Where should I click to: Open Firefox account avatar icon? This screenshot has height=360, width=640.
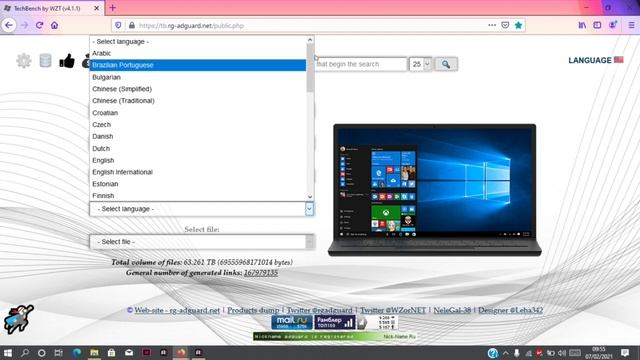pyautogui.click(x=613, y=25)
